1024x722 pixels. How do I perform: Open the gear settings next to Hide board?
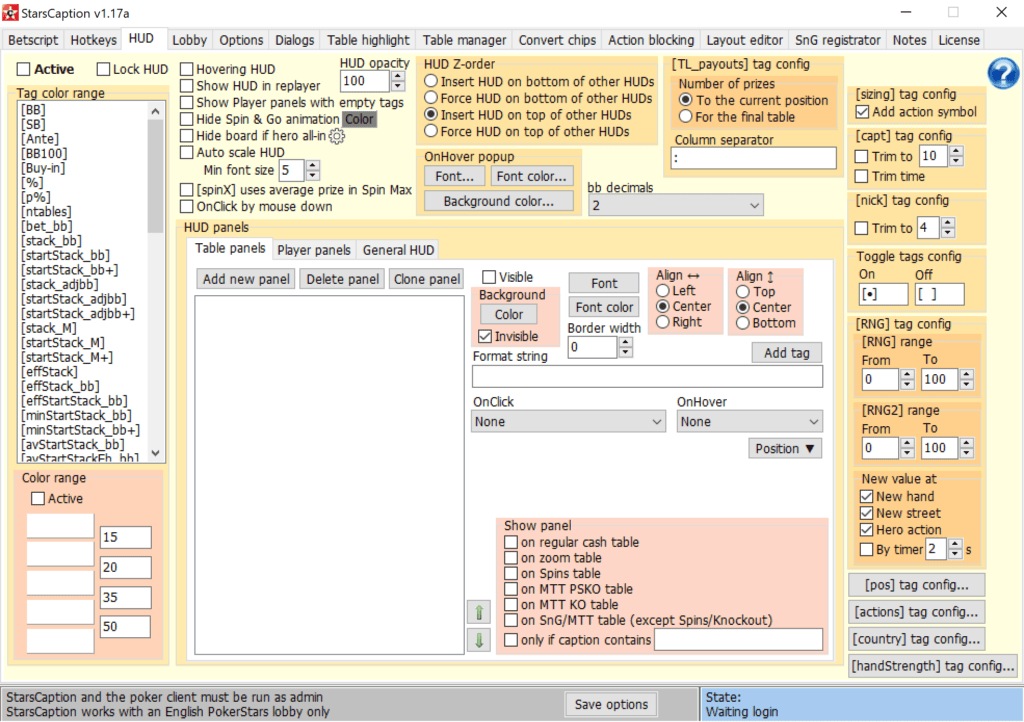pyautogui.click(x=337, y=136)
